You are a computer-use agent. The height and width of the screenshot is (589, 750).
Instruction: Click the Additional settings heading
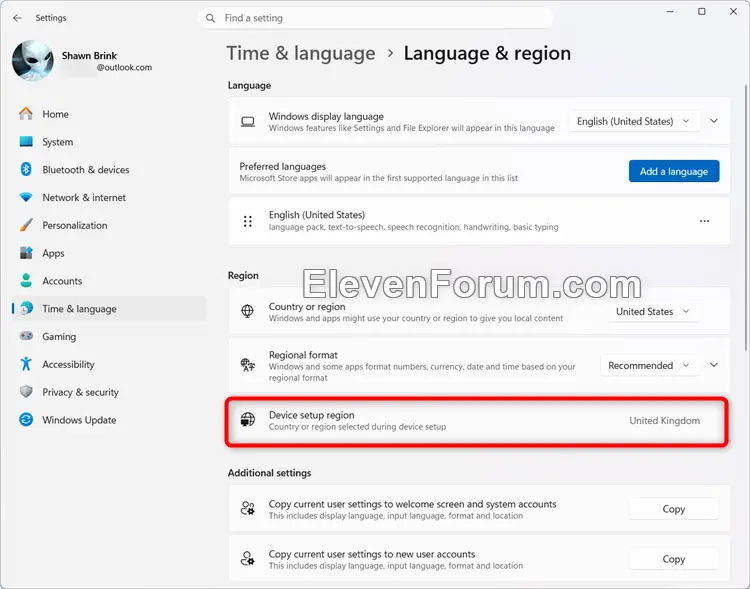pyautogui.click(x=269, y=473)
